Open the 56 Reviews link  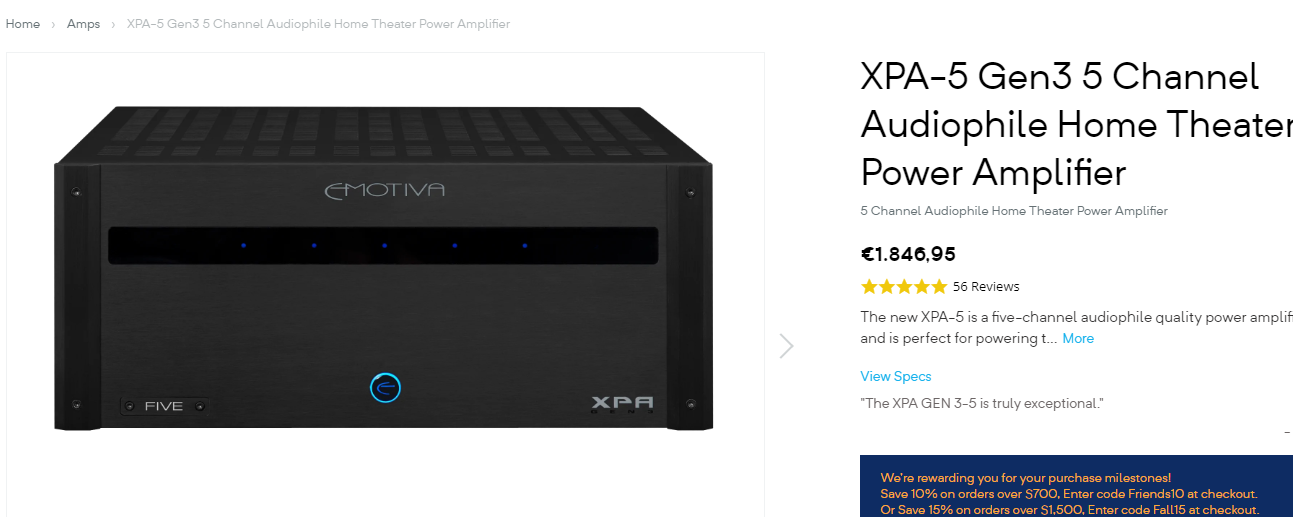click(986, 287)
